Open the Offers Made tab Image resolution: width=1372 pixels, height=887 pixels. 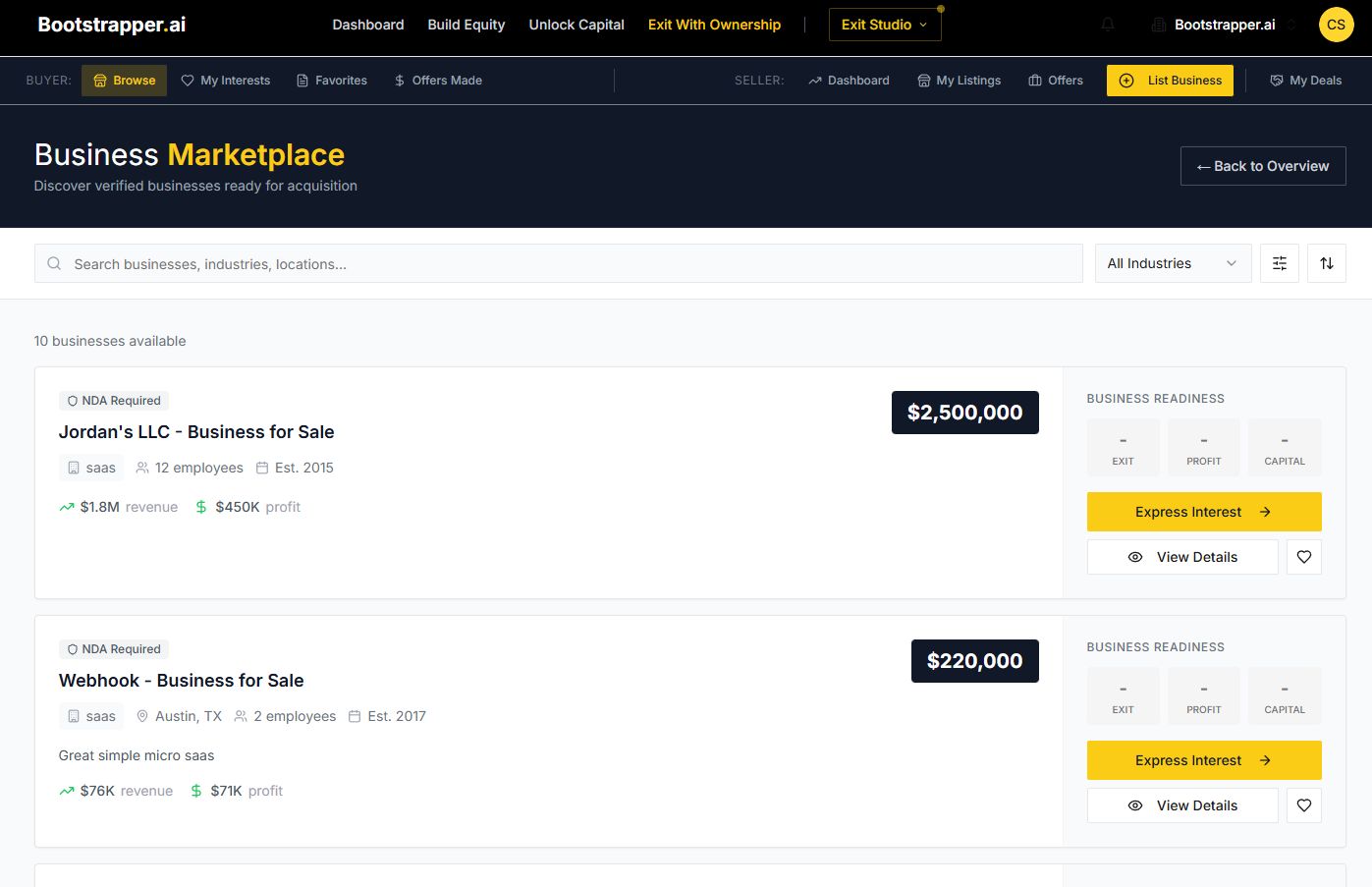(438, 81)
